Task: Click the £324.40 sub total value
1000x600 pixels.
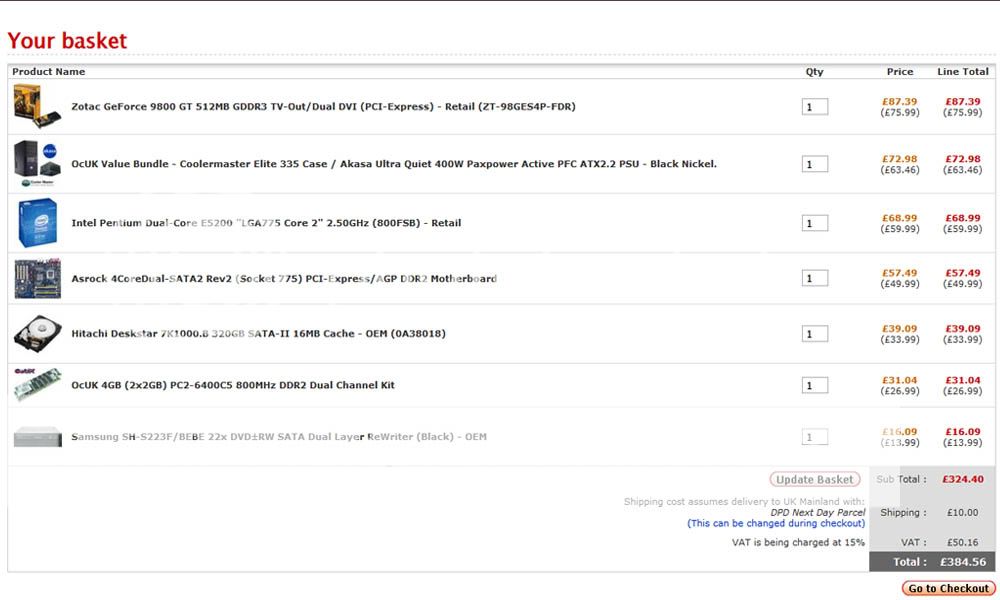Action: tap(963, 479)
